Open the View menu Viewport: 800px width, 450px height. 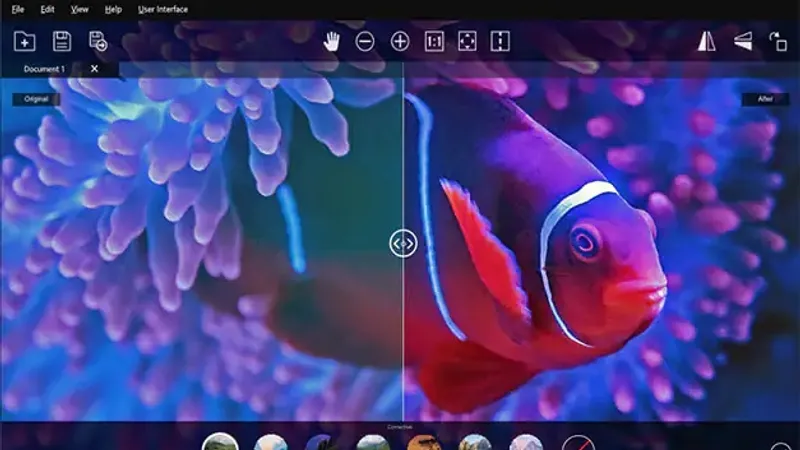click(x=80, y=9)
